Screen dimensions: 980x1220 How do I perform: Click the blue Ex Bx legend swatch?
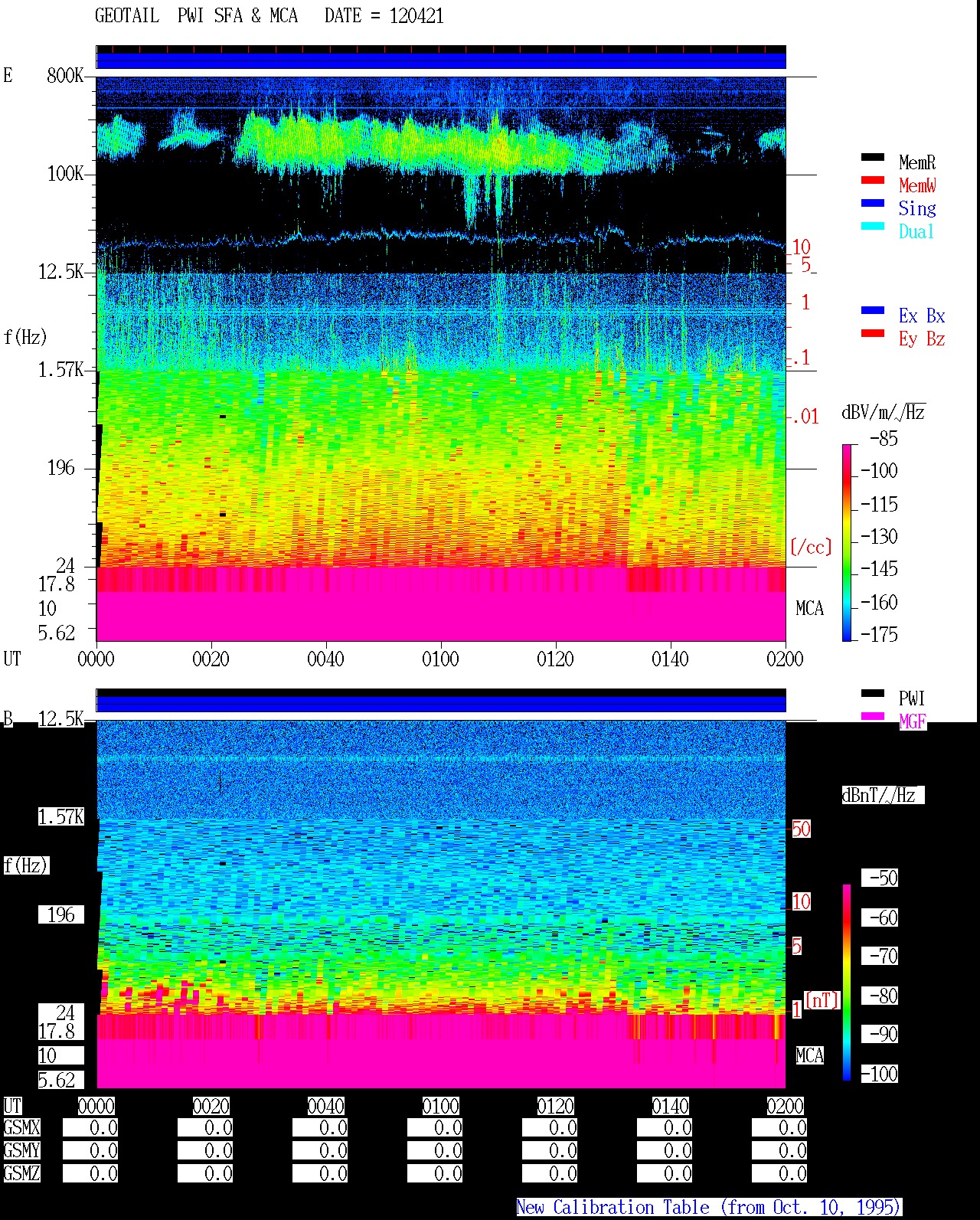[873, 311]
